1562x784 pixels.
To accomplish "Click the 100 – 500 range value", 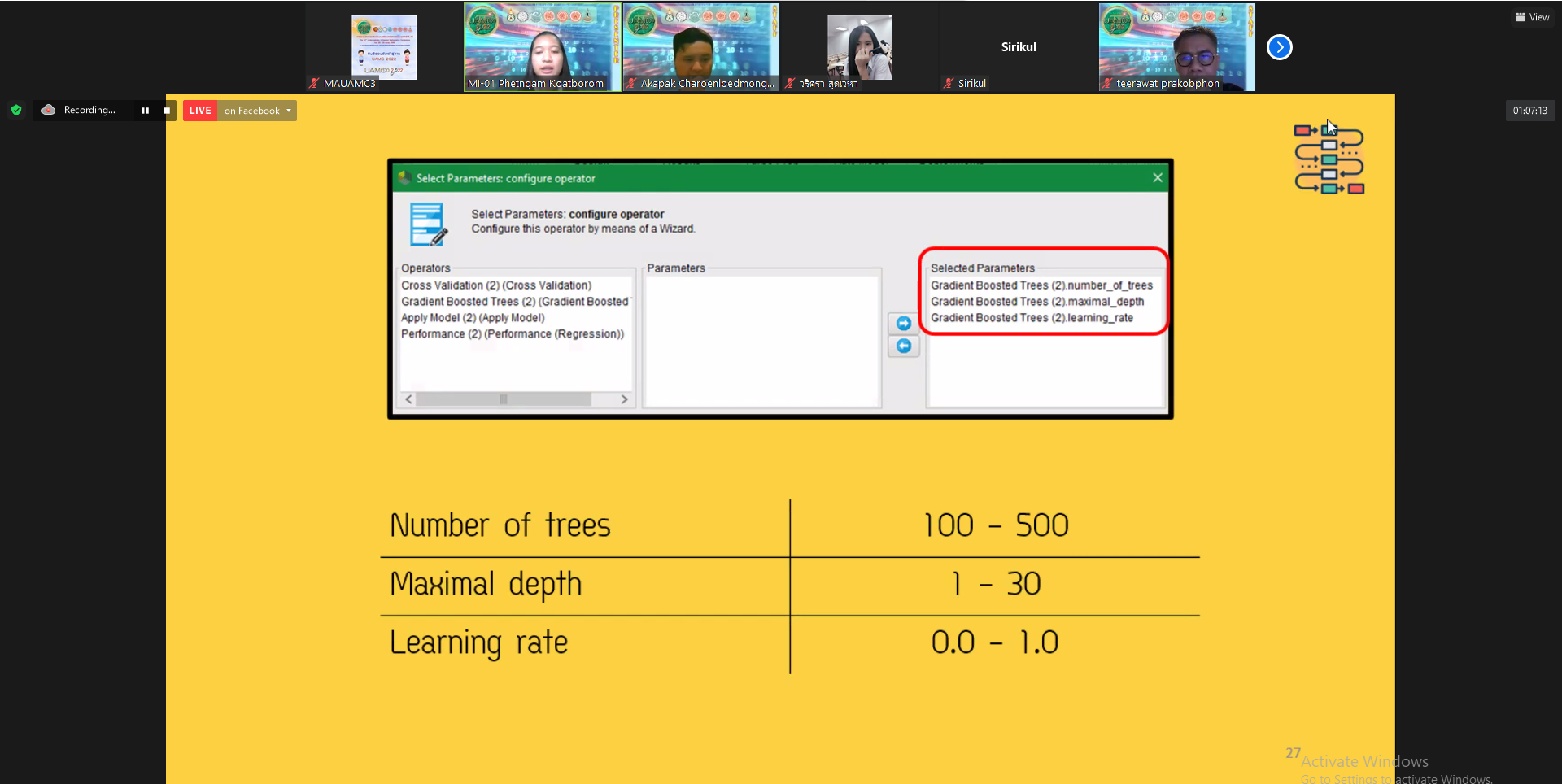I will (x=996, y=525).
